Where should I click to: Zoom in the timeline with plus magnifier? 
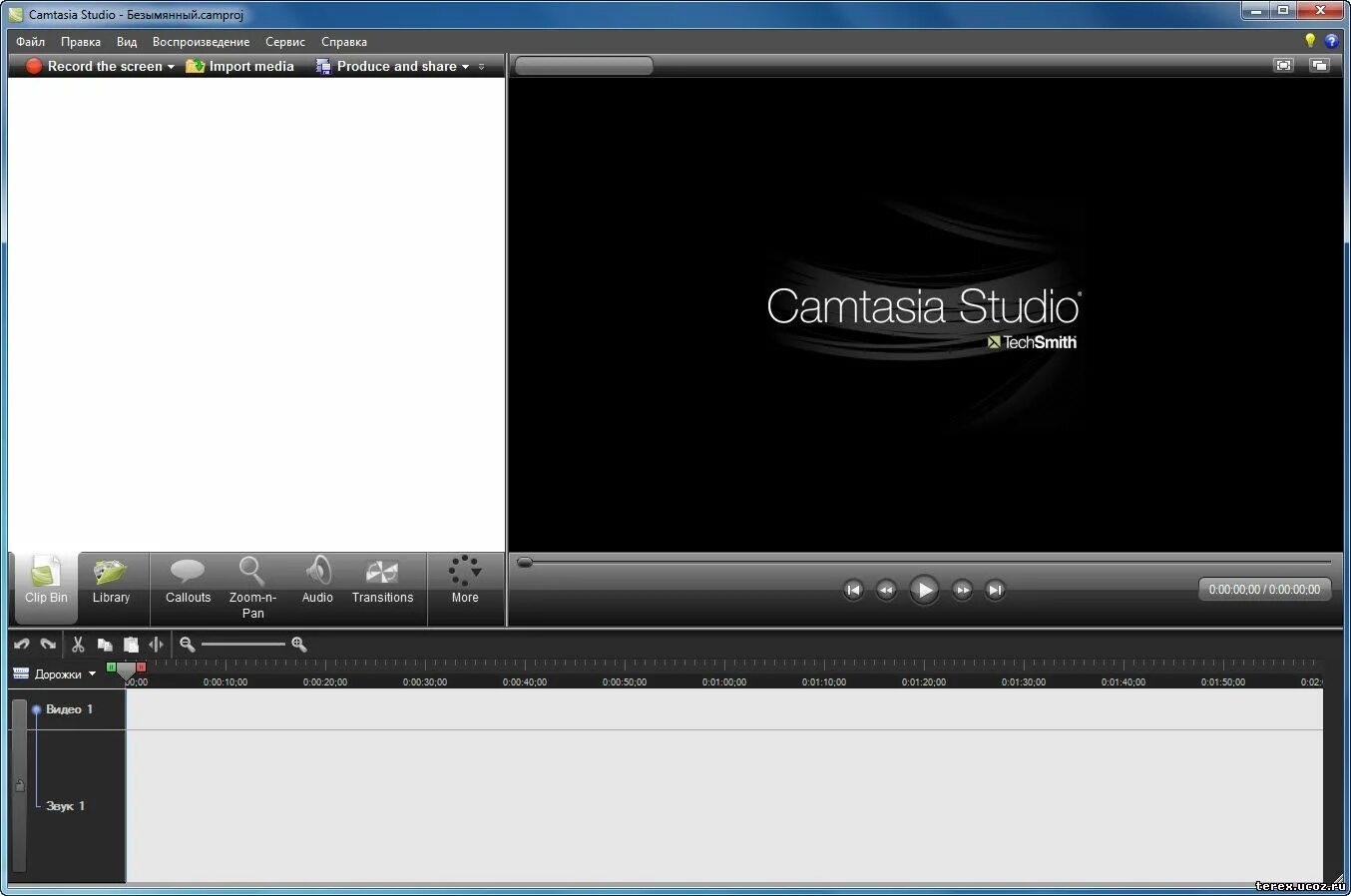point(298,645)
